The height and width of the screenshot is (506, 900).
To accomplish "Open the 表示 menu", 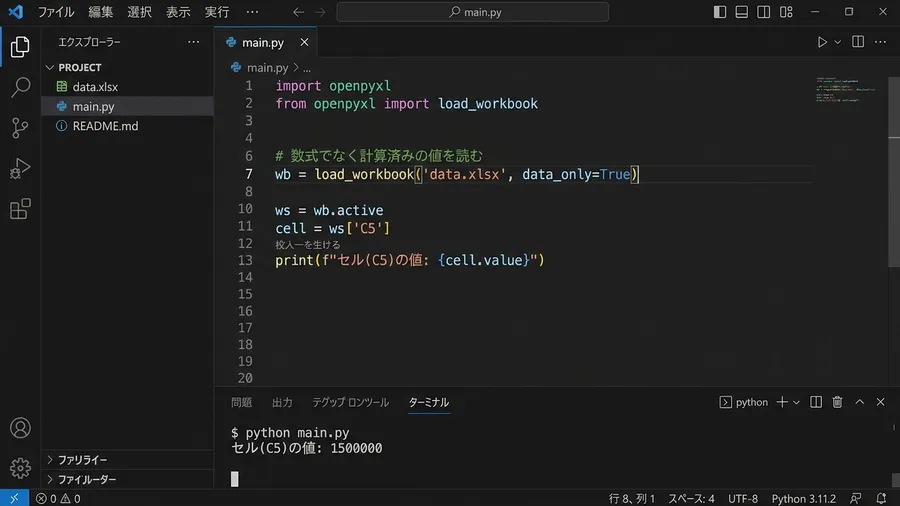I will [178, 12].
